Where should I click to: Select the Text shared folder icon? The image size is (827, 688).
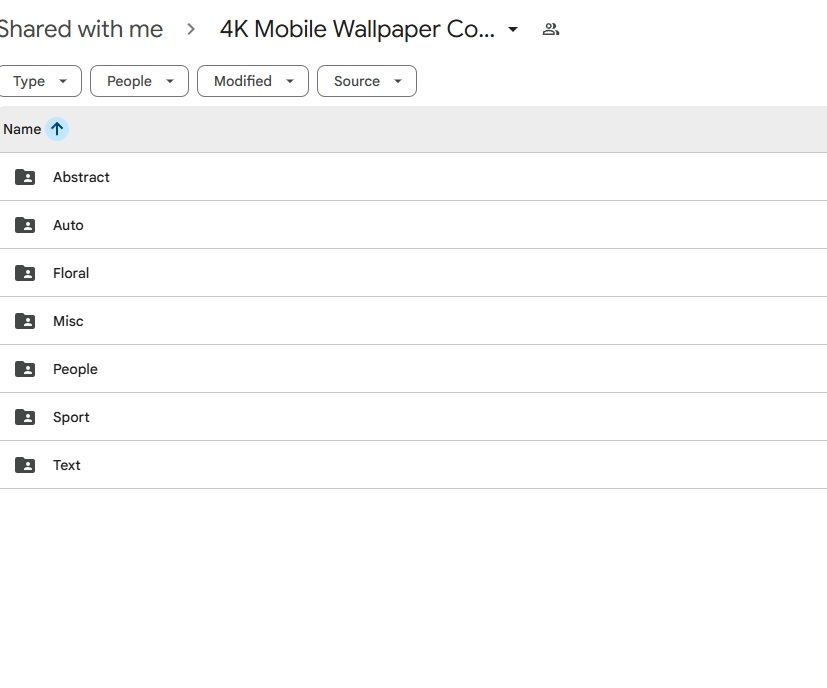click(x=24, y=465)
